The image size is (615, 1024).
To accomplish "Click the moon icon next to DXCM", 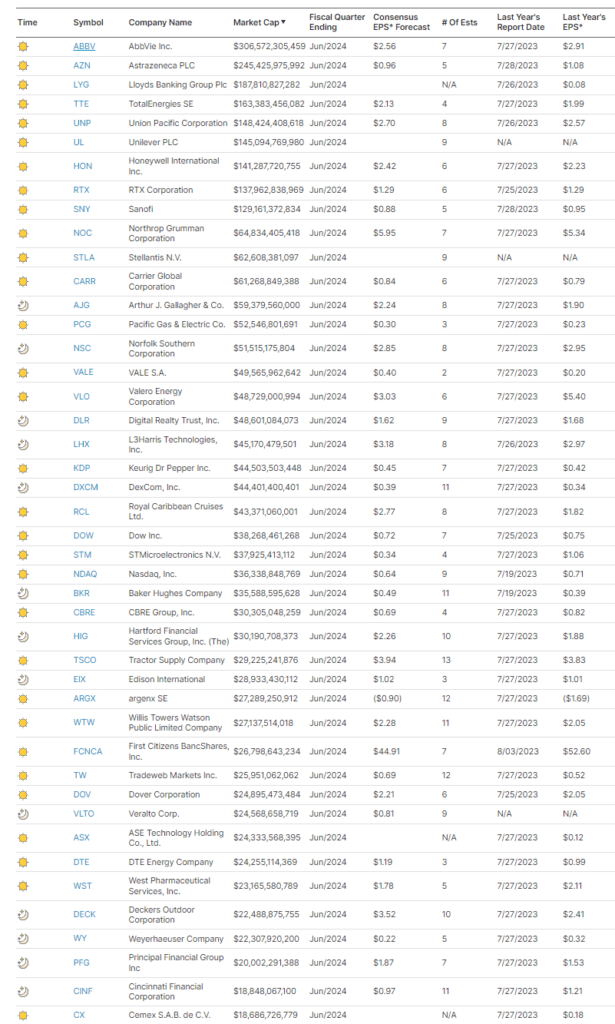I will (23, 487).
